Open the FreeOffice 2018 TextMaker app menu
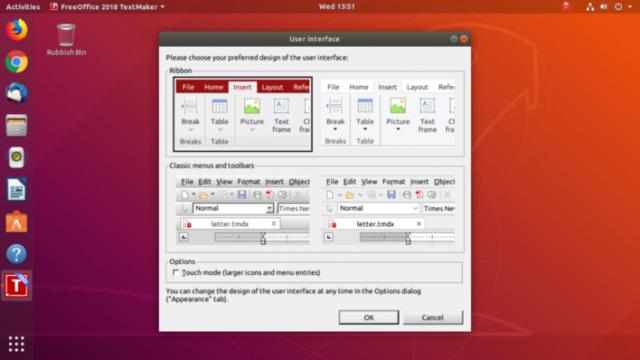This screenshot has height=360, width=640. pos(107,7)
